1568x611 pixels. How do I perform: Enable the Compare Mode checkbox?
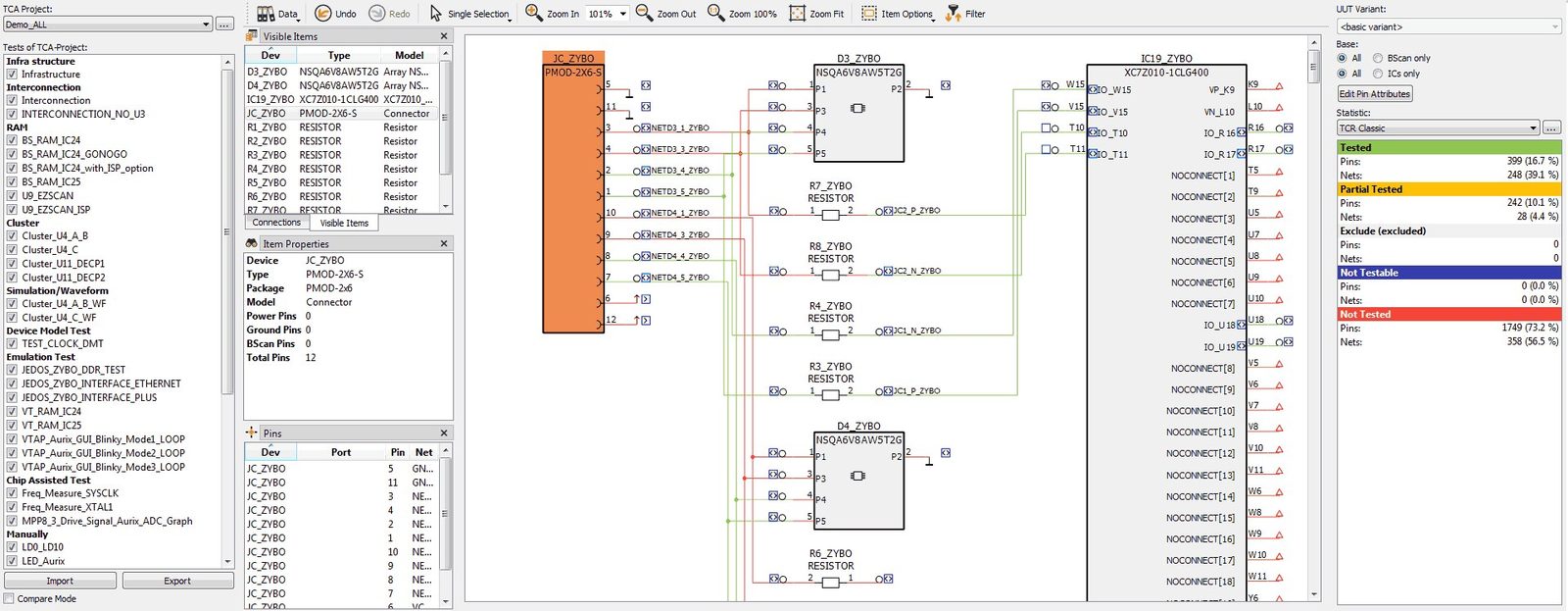[x=9, y=599]
